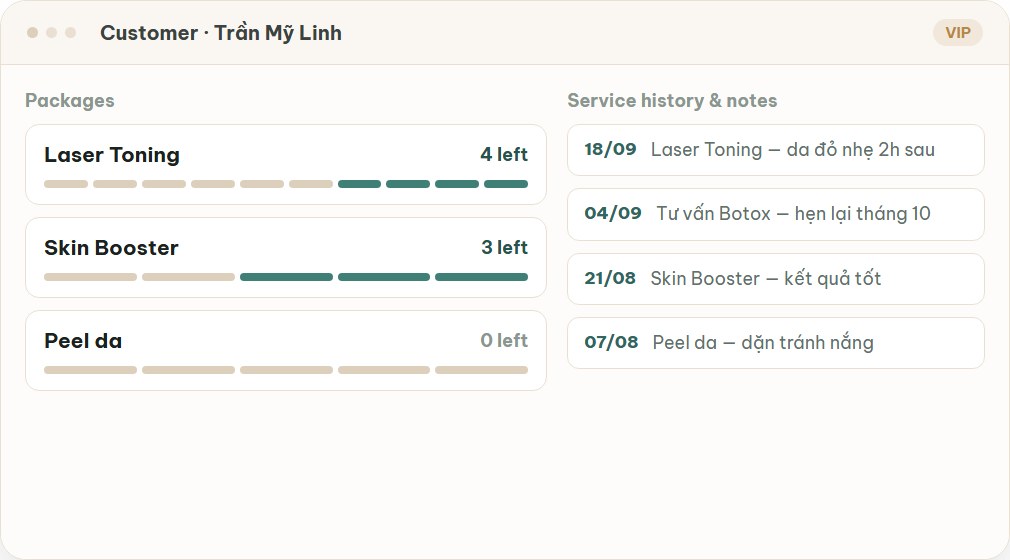Click first segment of Laser Toning progress bar

click(66, 184)
